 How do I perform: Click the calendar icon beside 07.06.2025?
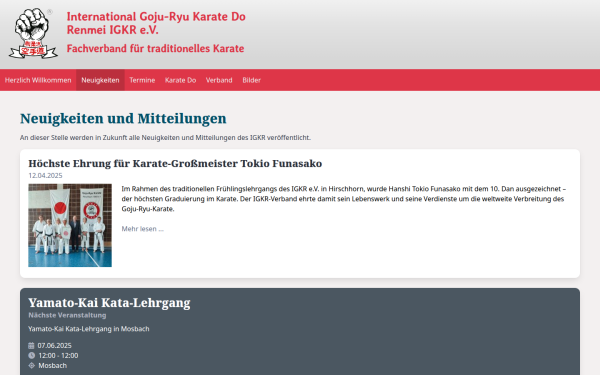(31, 346)
